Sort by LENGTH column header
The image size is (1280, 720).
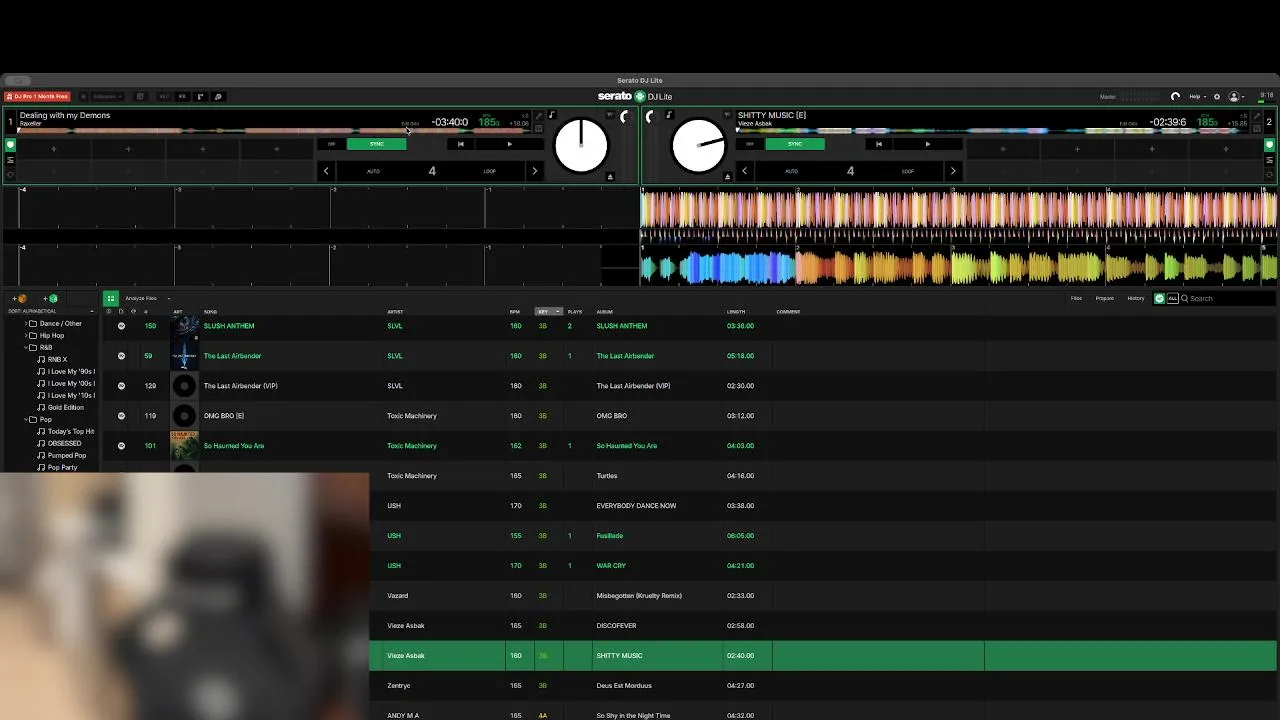tap(736, 312)
